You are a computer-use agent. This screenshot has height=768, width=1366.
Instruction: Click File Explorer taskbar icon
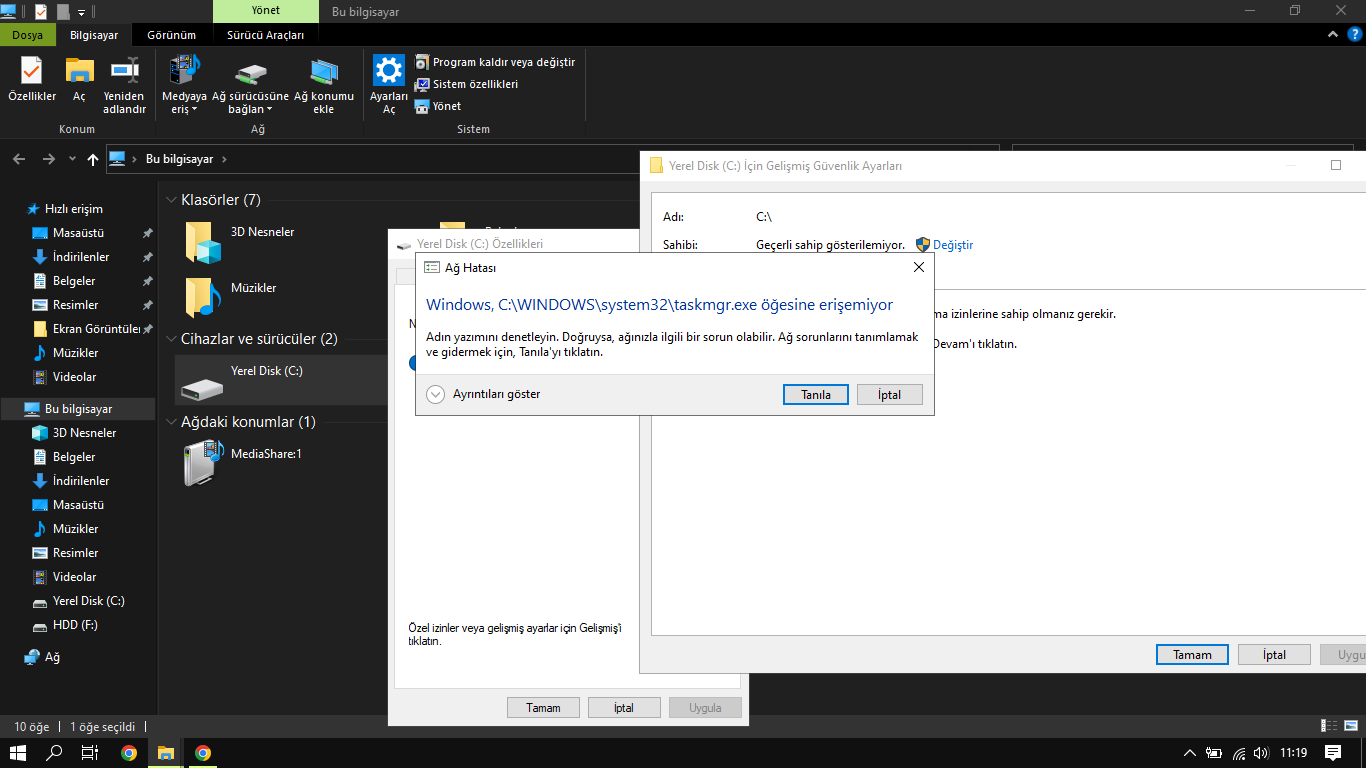click(166, 753)
